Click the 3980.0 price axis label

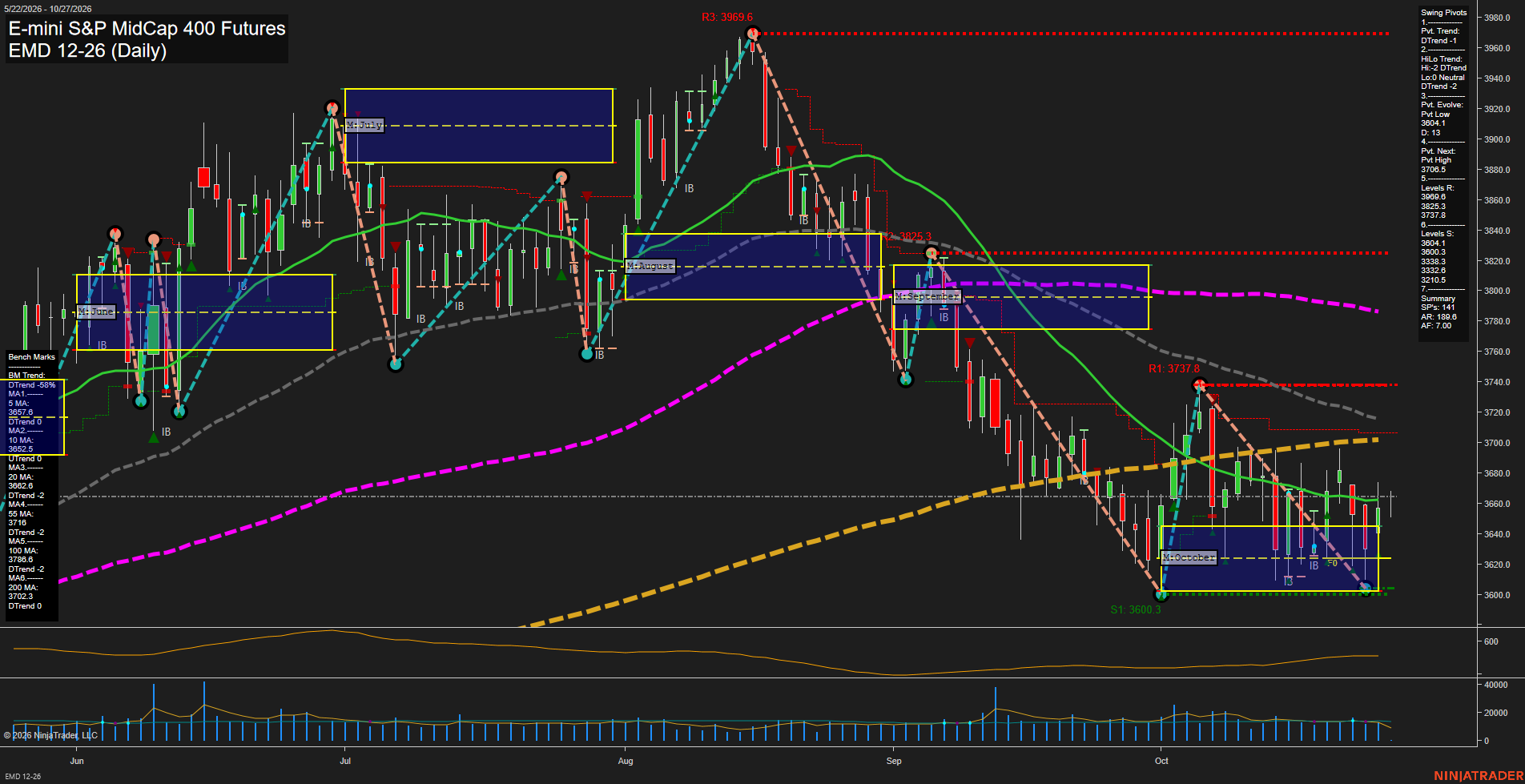1497,18
